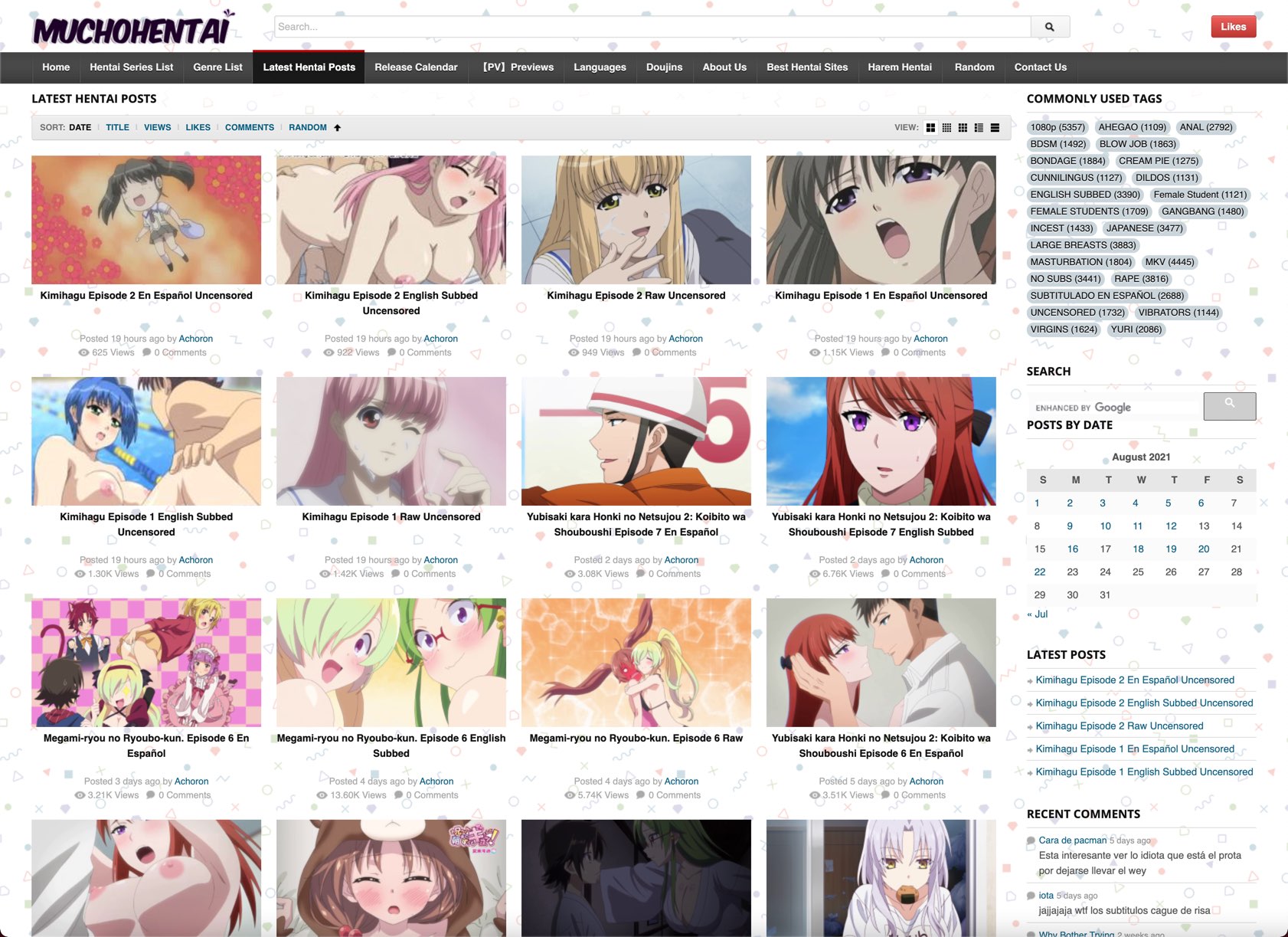The height and width of the screenshot is (937, 1288).
Task: Sort posts by LIKES
Action: (198, 127)
